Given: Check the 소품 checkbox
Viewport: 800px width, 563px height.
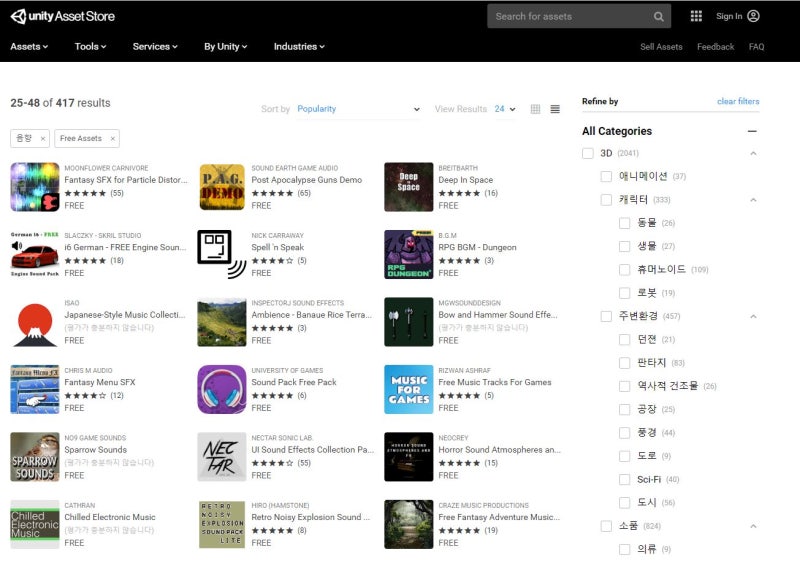Looking at the screenshot, I should [x=606, y=526].
